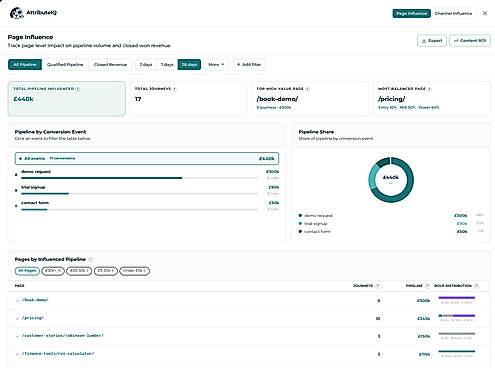Click the Total Pipeline Influenced info icon

[77, 89]
